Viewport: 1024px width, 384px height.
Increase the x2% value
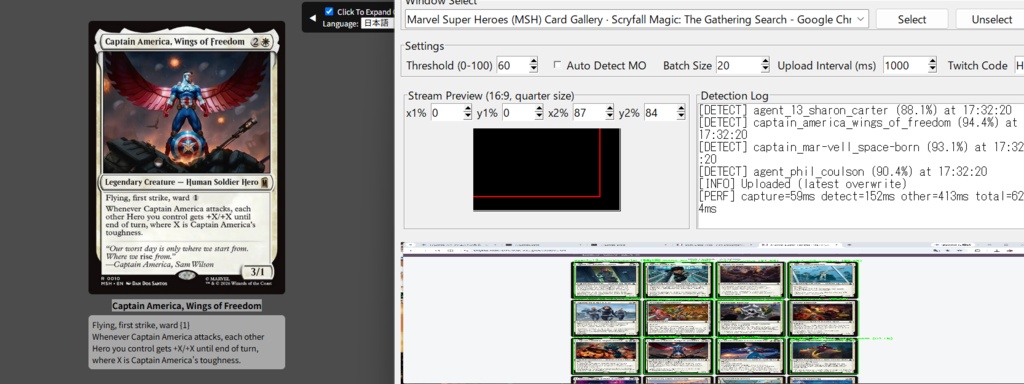pyautogui.click(x=610, y=108)
